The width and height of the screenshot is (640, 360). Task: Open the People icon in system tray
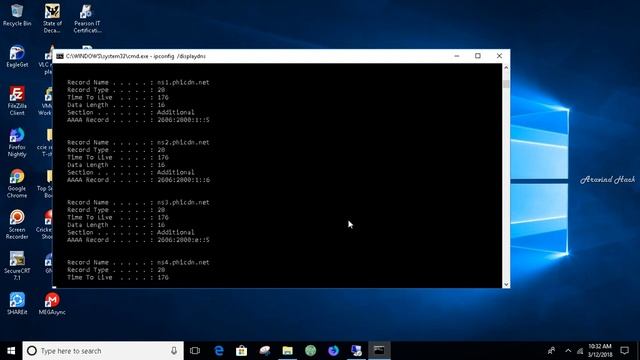click(x=551, y=351)
